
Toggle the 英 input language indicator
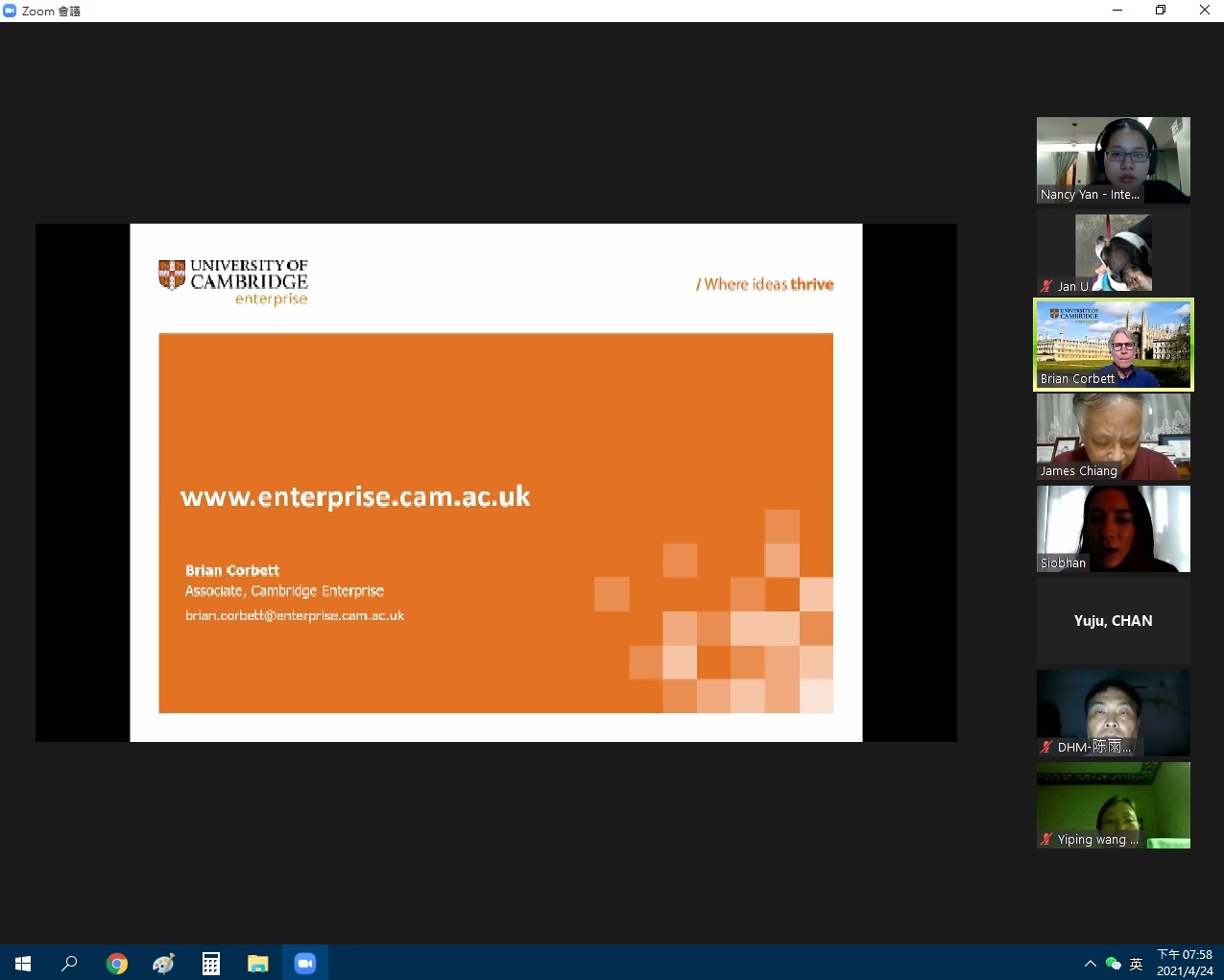pyautogui.click(x=1137, y=964)
